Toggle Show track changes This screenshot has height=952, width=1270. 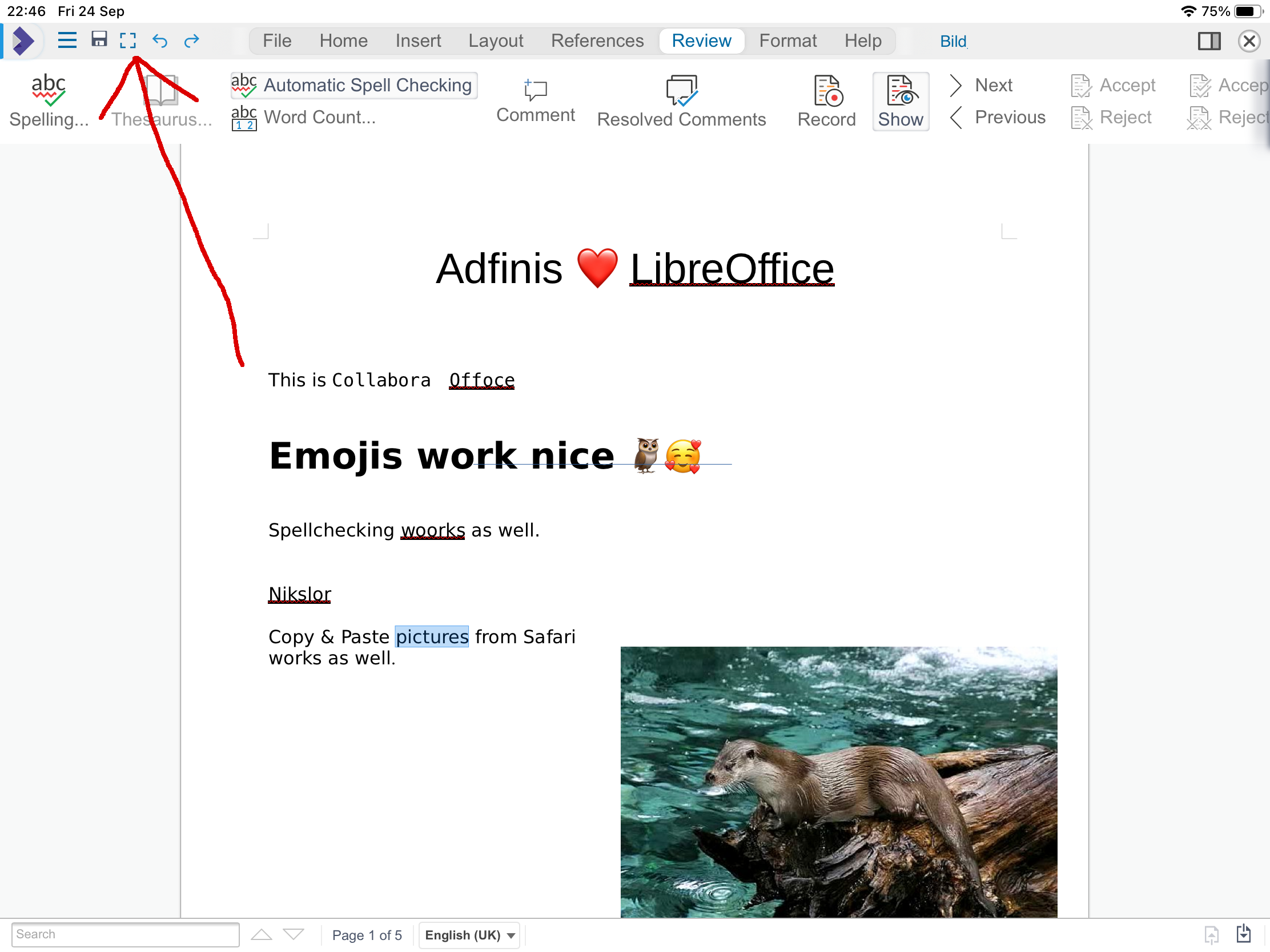click(x=901, y=102)
